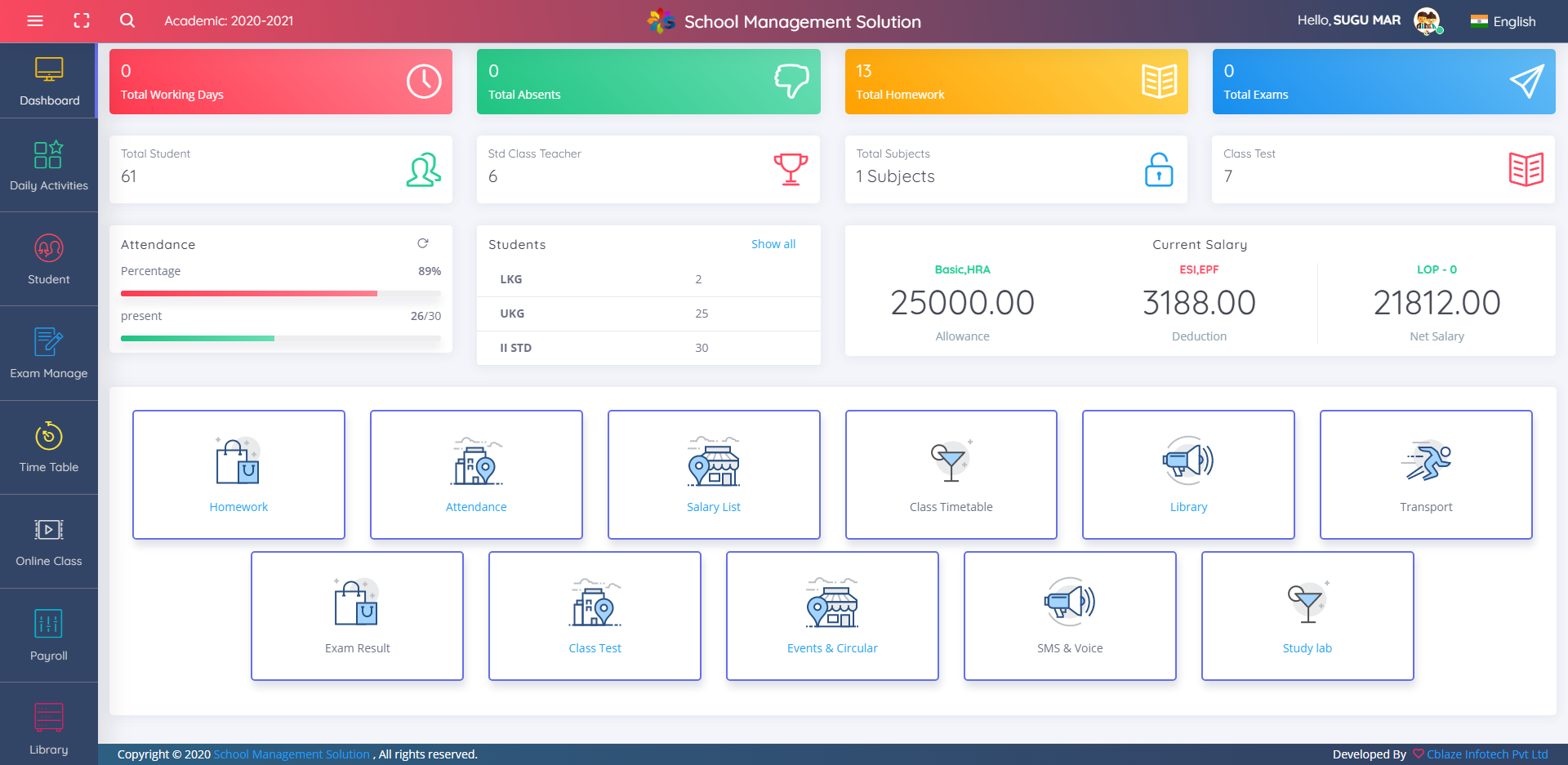1568x765 pixels.
Task: Toggle the hamburger sidebar menu
Action: pyautogui.click(x=35, y=21)
